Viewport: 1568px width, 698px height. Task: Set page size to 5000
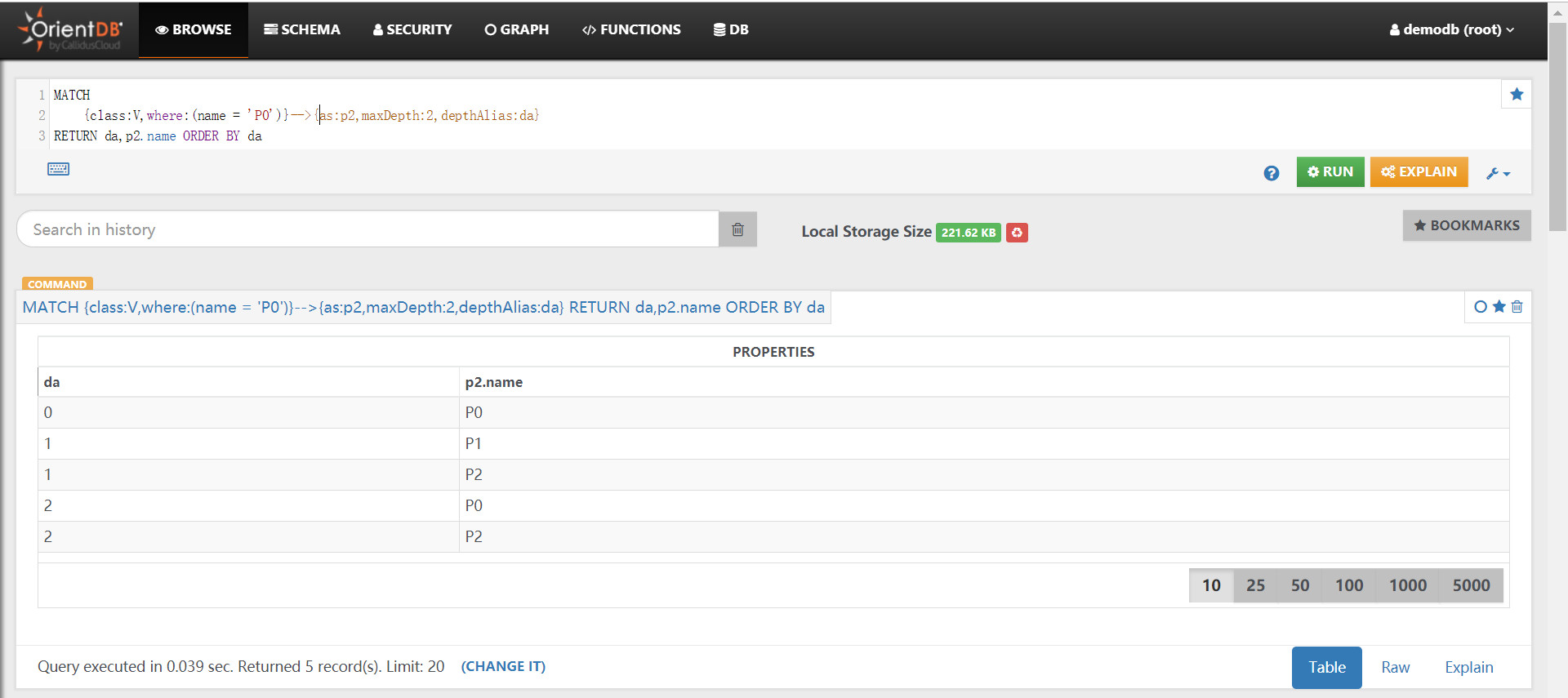[1472, 585]
